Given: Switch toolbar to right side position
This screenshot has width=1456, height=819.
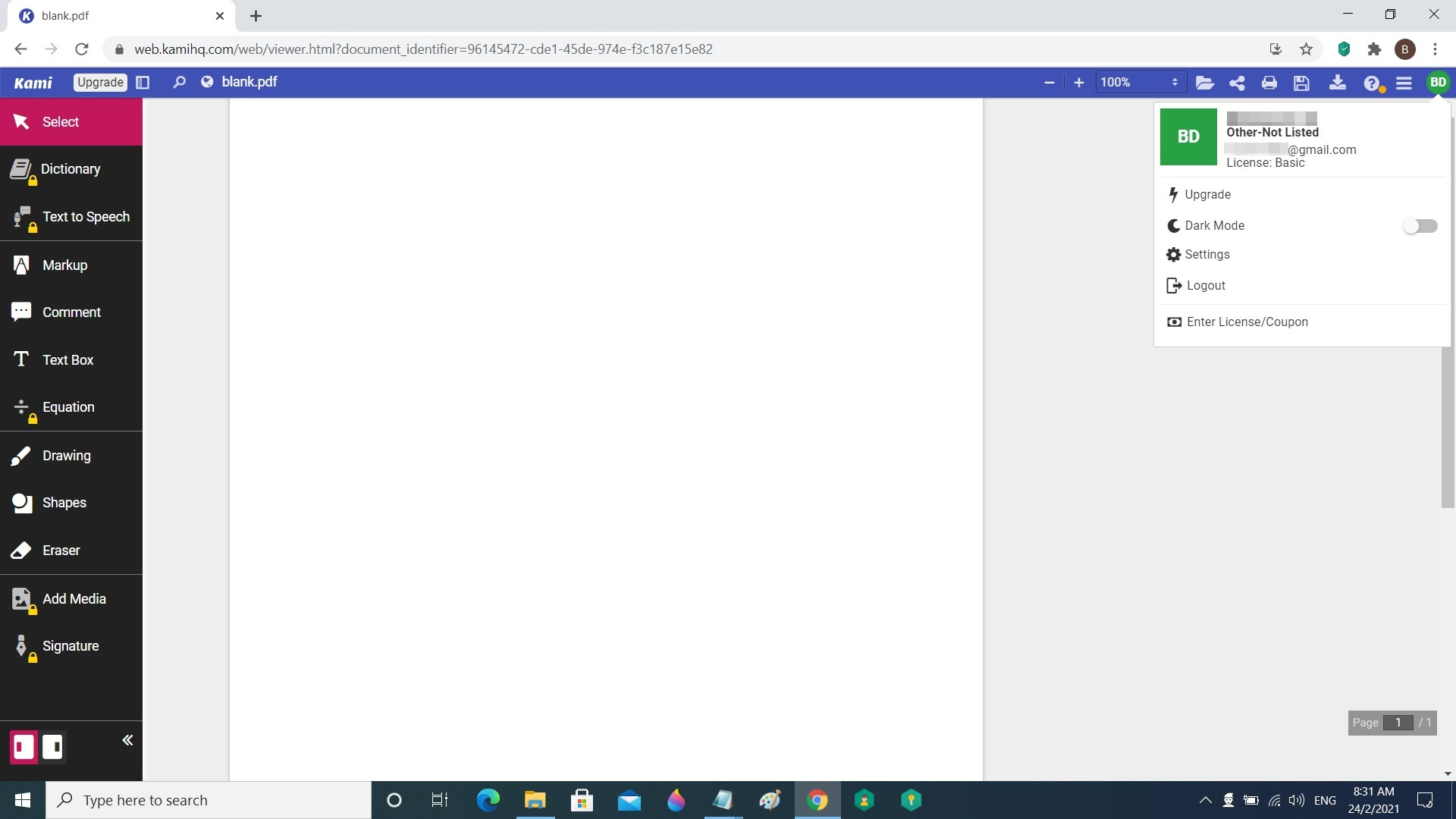Looking at the screenshot, I should coord(52,747).
